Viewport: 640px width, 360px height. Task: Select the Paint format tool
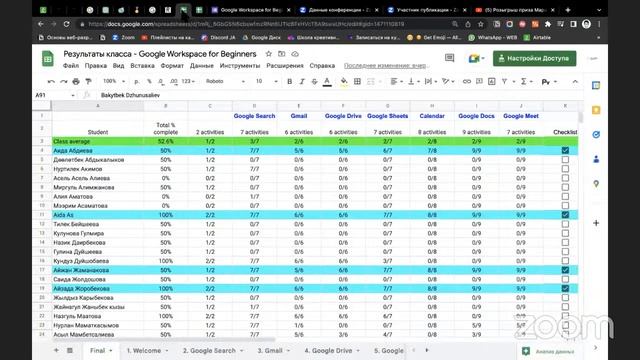88,82
